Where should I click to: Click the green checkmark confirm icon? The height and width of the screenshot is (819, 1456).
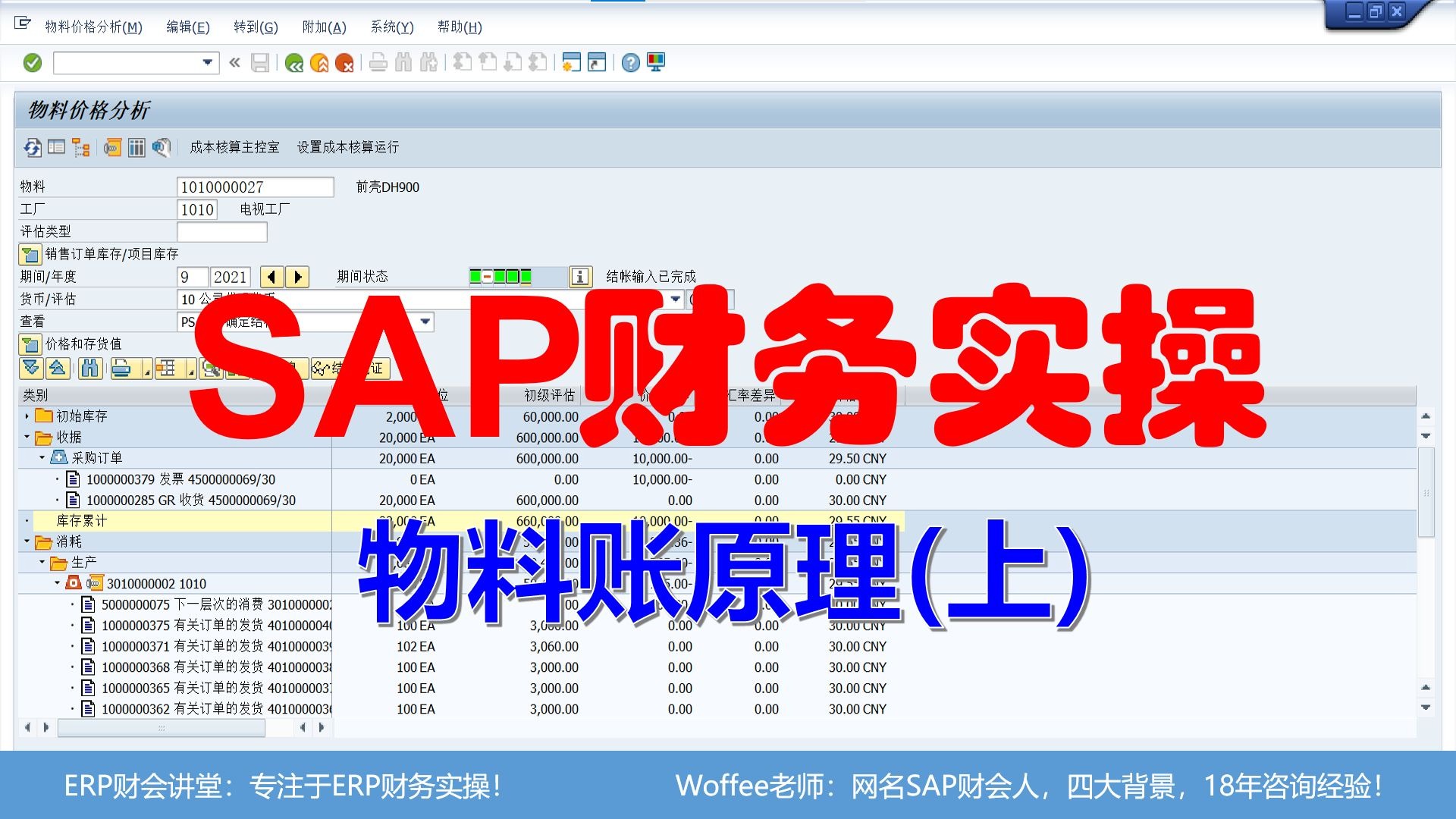tap(32, 63)
